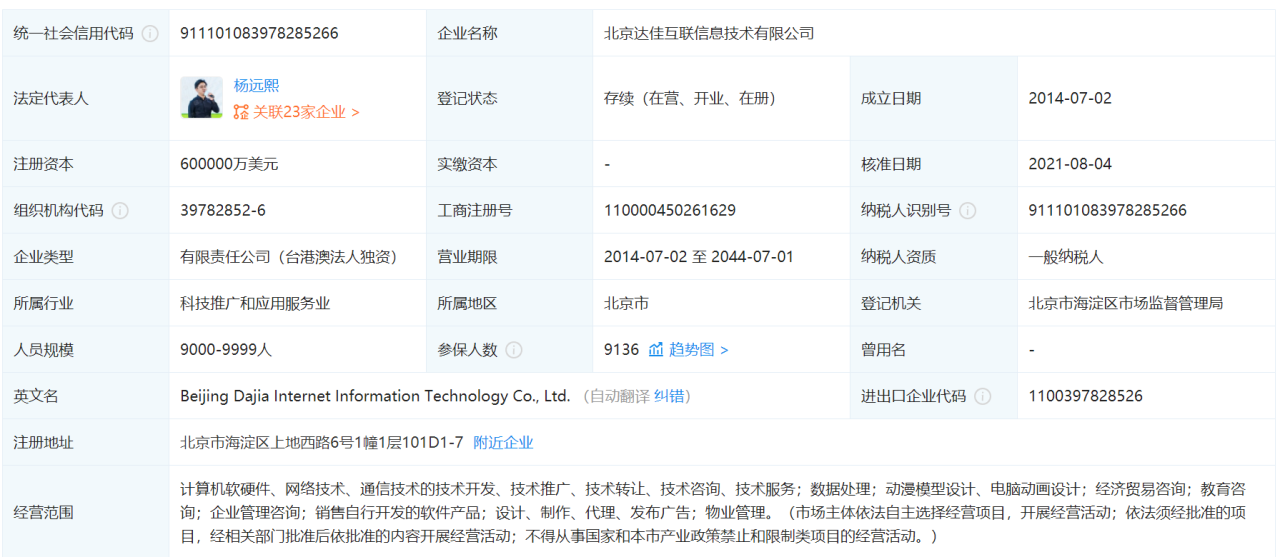Image resolution: width=1280 pixels, height=557 pixels.
Task: Click the related-companies network icon
Action: (x=241, y=112)
